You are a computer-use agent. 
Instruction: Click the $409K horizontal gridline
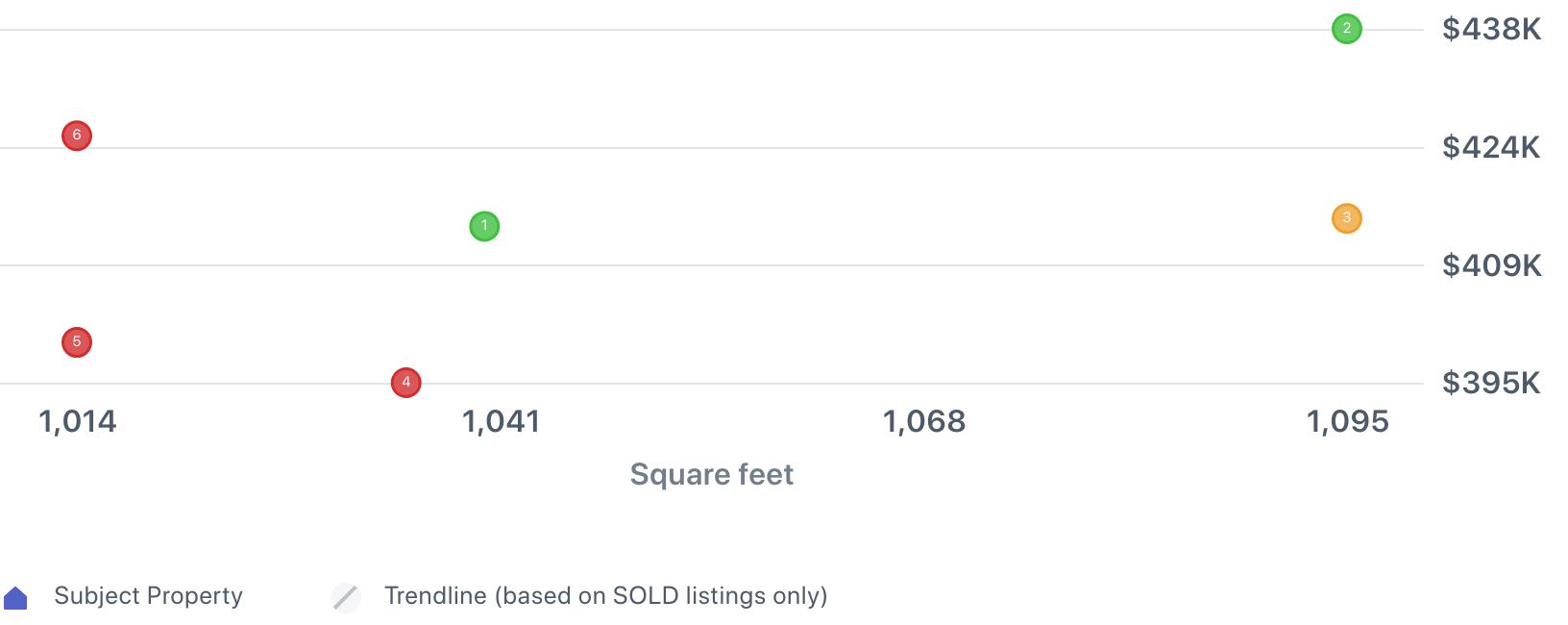coord(769,265)
